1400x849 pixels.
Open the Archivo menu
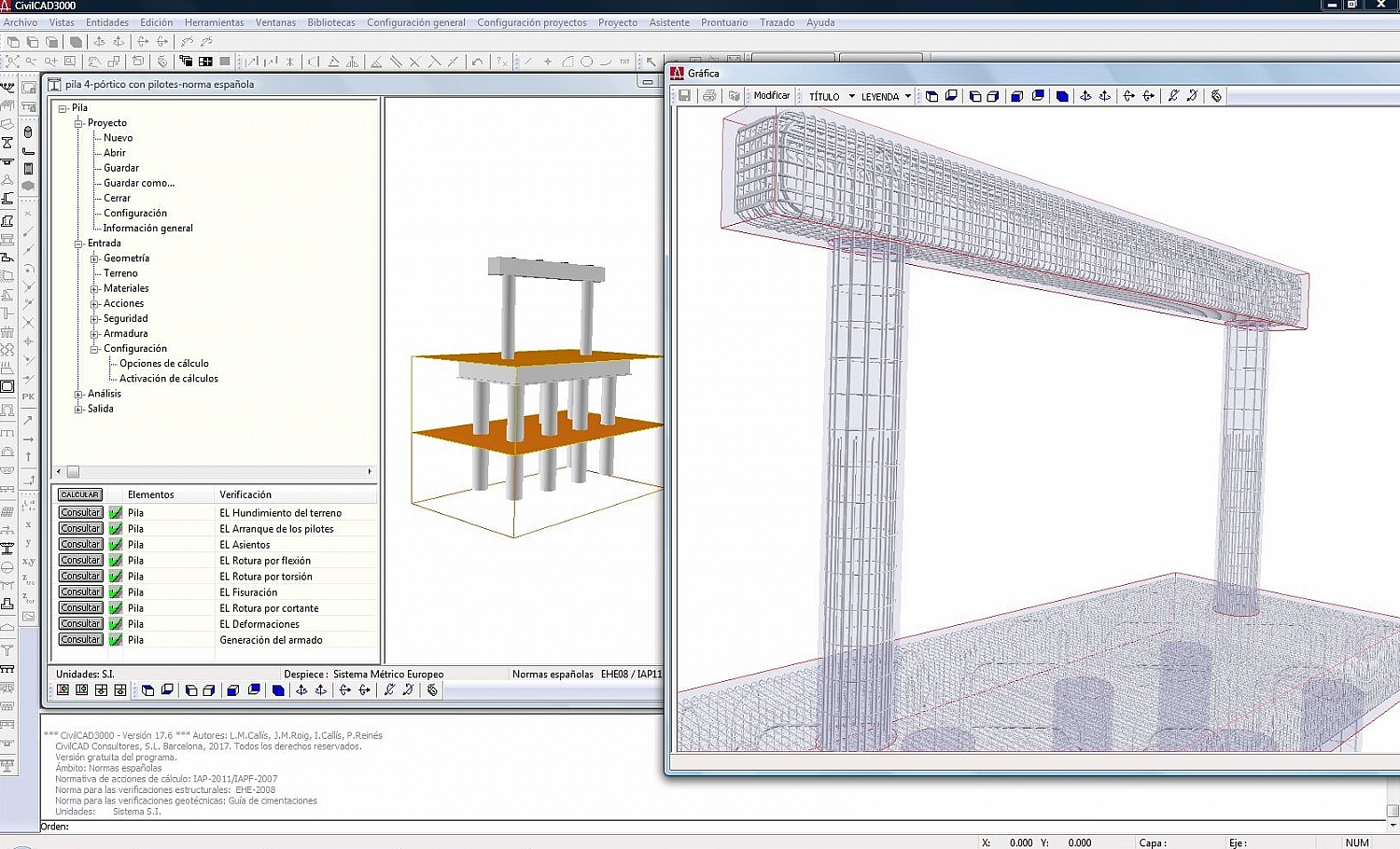[21, 22]
